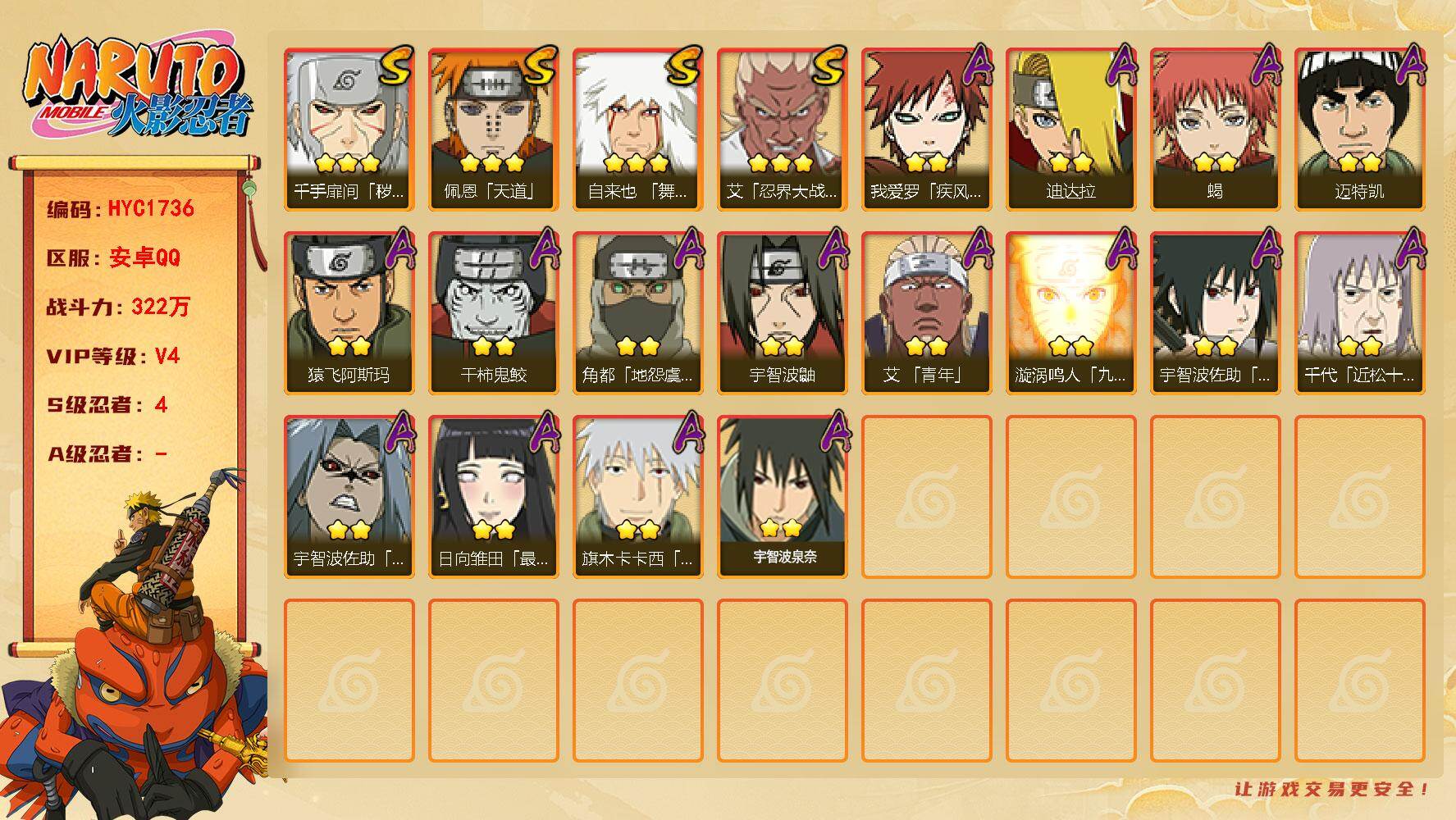The height and width of the screenshot is (820, 1456).
Task: Select the 佩恩「天道」 ninja card
Action: tap(493, 130)
